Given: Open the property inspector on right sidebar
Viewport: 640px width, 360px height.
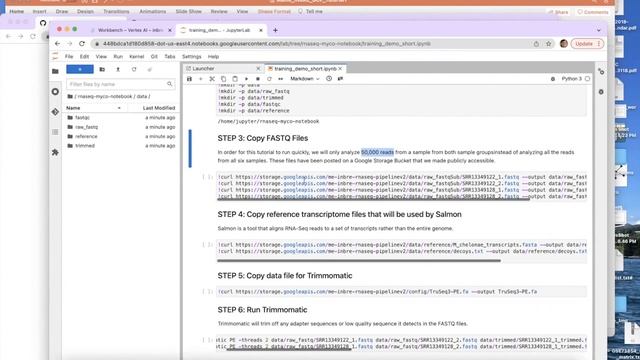Looking at the screenshot, I should pos(601,71).
